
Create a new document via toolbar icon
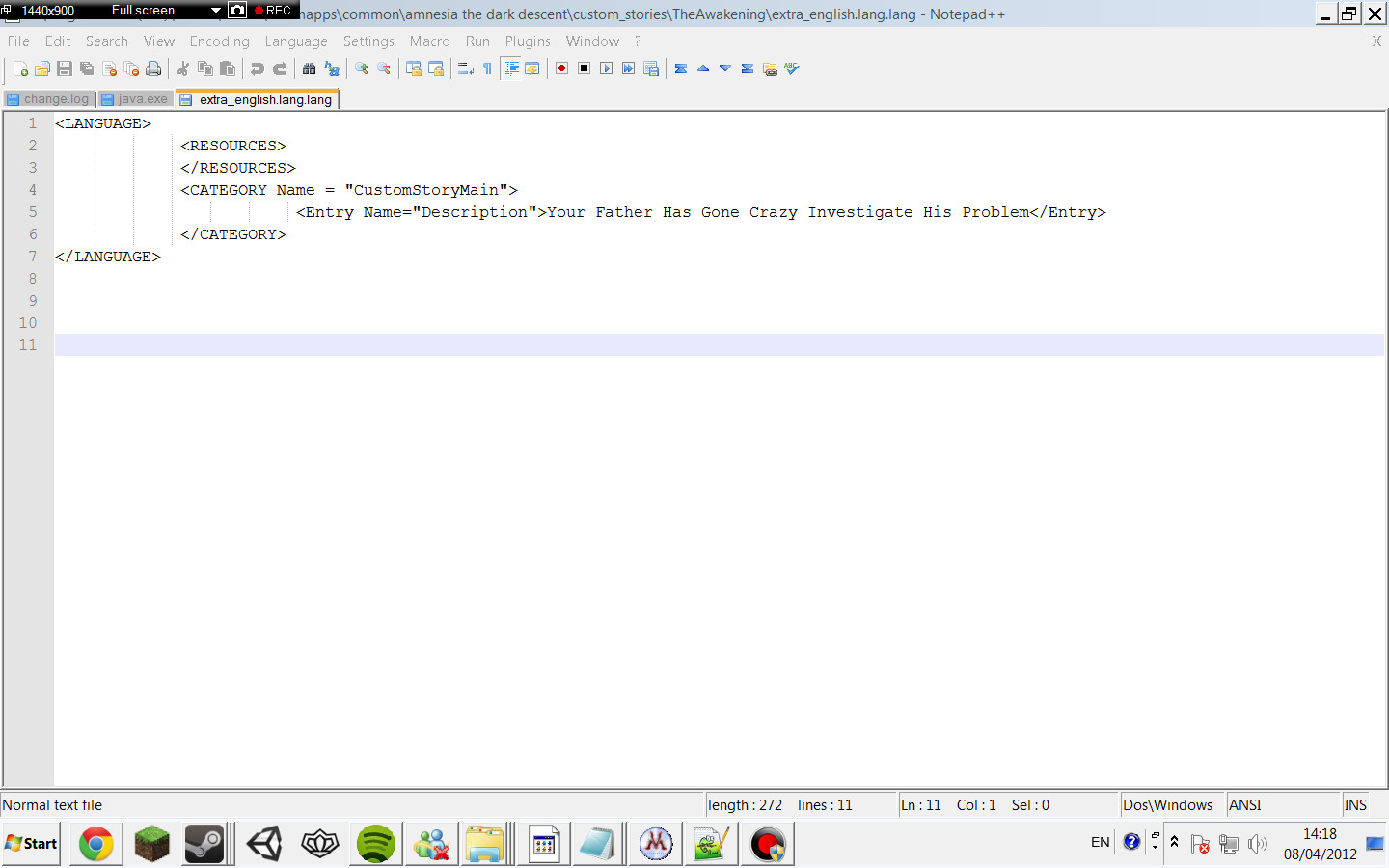point(20,68)
